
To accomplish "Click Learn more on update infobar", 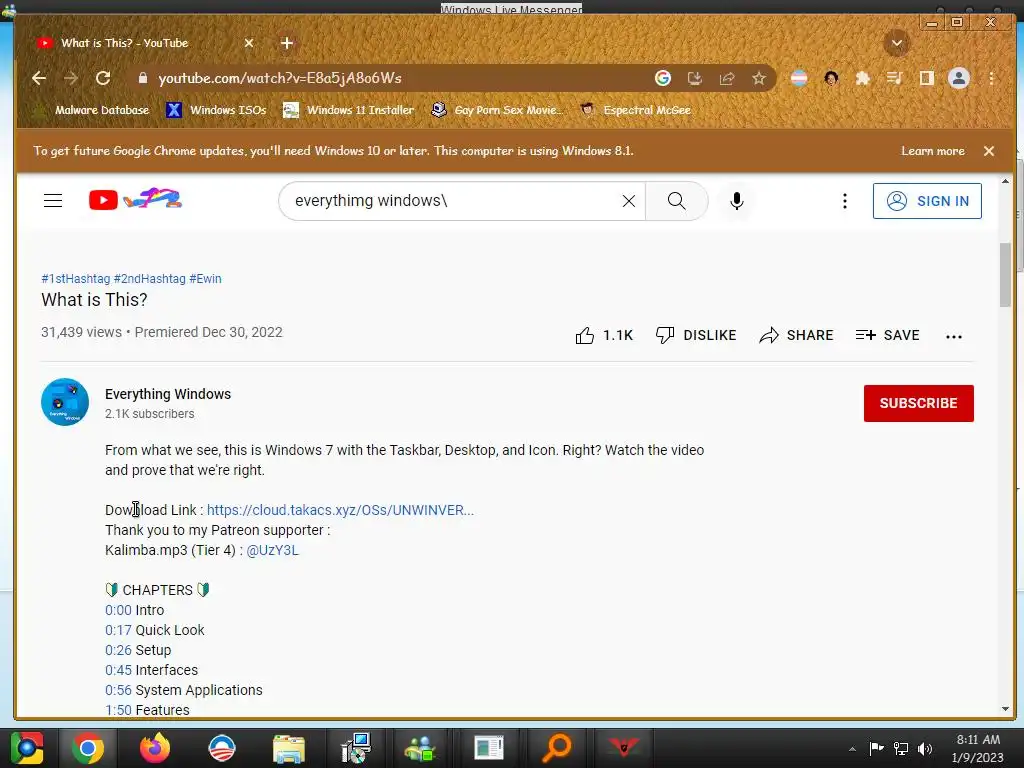I will 933,151.
